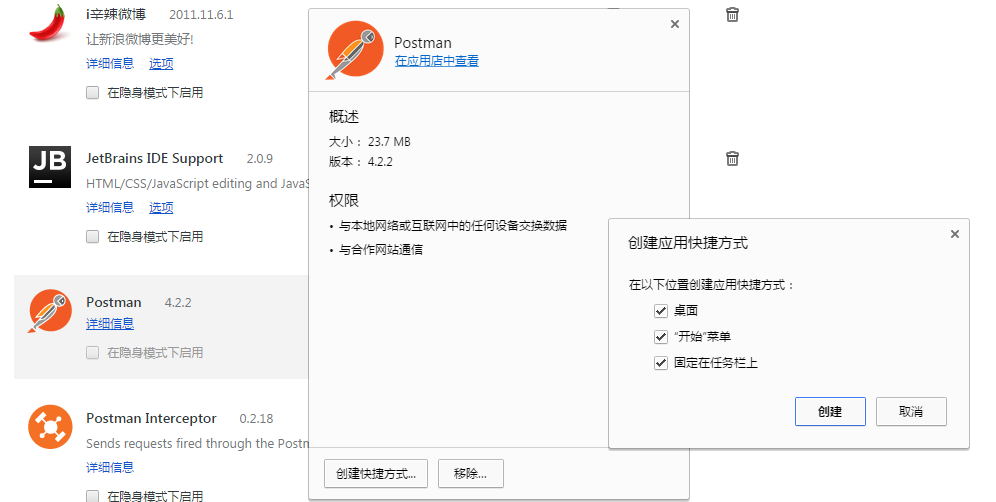Close the Postman details dialog
The image size is (996, 502).
(x=674, y=24)
